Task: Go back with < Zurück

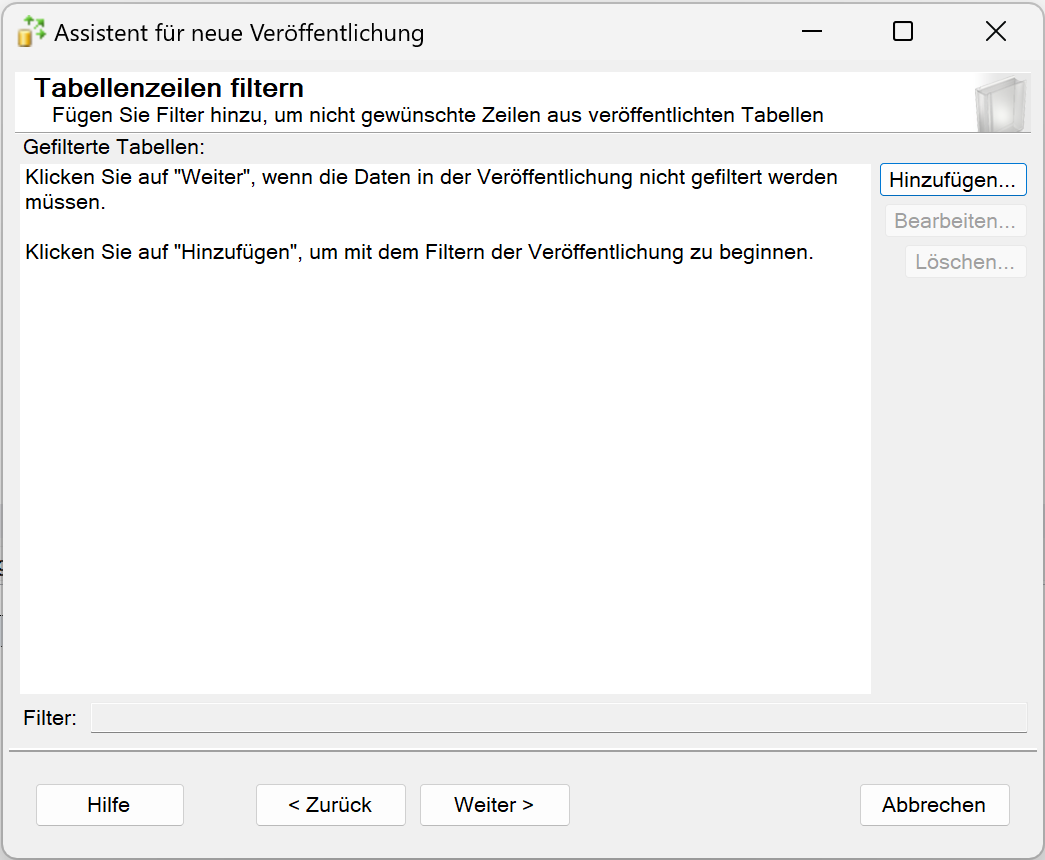Action: 331,805
